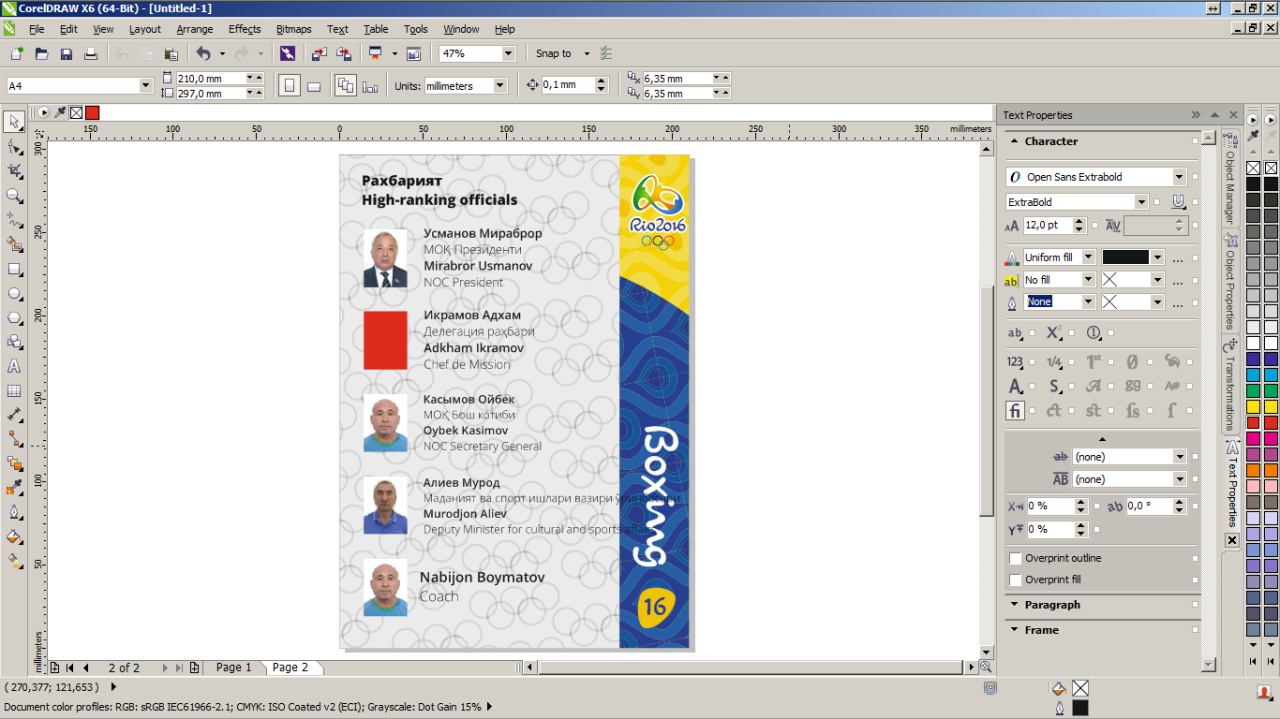The width and height of the screenshot is (1280, 719).
Task: Select the Text tool
Action: click(14, 367)
